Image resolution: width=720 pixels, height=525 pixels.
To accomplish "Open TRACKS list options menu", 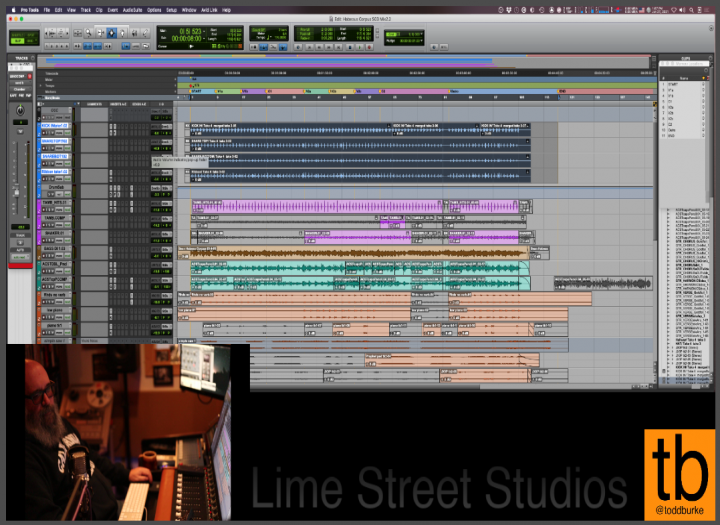I will (x=32, y=58).
